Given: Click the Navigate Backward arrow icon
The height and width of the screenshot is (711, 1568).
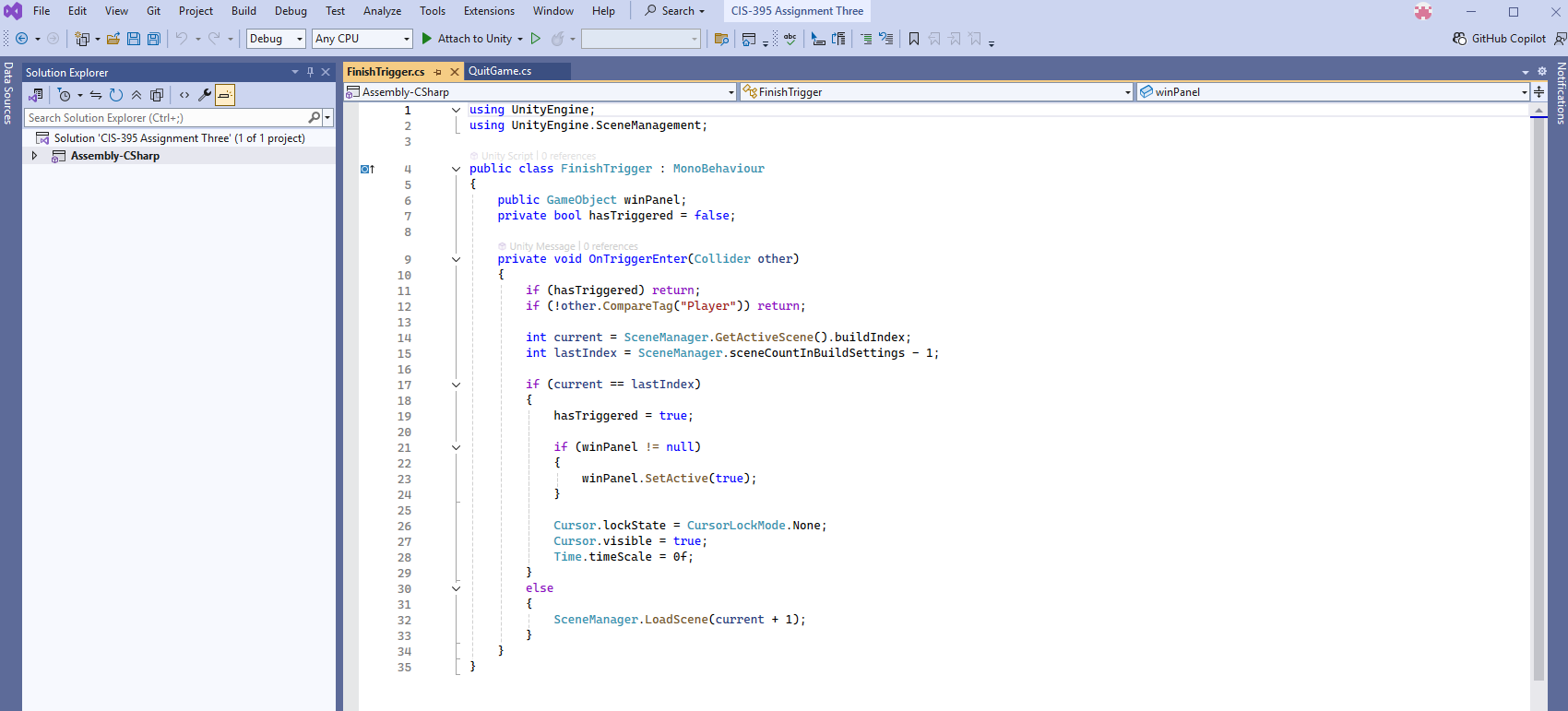Looking at the screenshot, I should tap(22, 39).
